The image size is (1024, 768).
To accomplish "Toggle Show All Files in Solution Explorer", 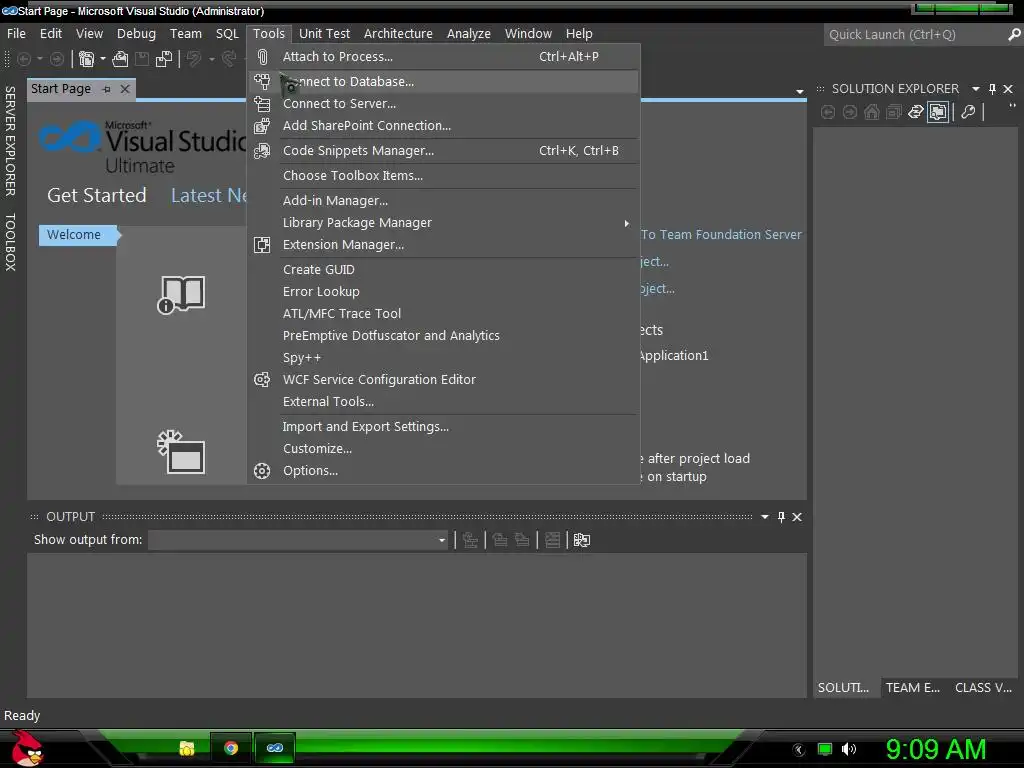I will pos(938,112).
